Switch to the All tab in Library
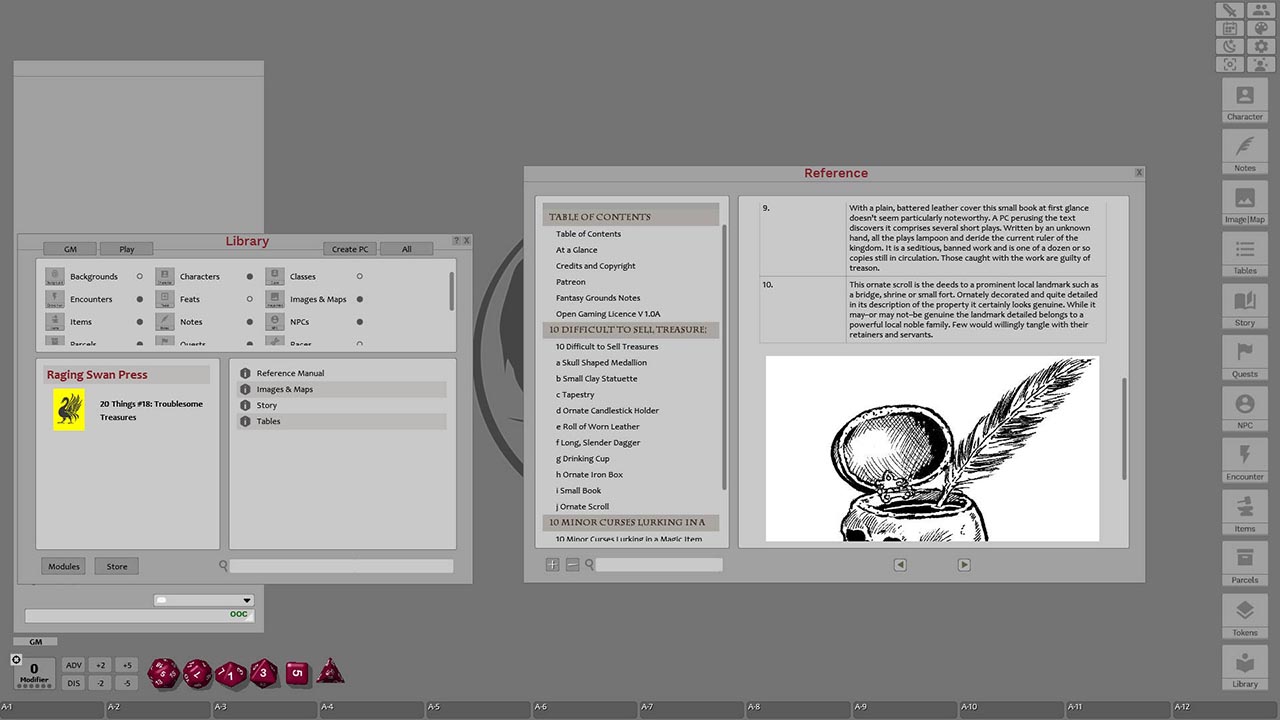1280x720 pixels. pos(406,248)
